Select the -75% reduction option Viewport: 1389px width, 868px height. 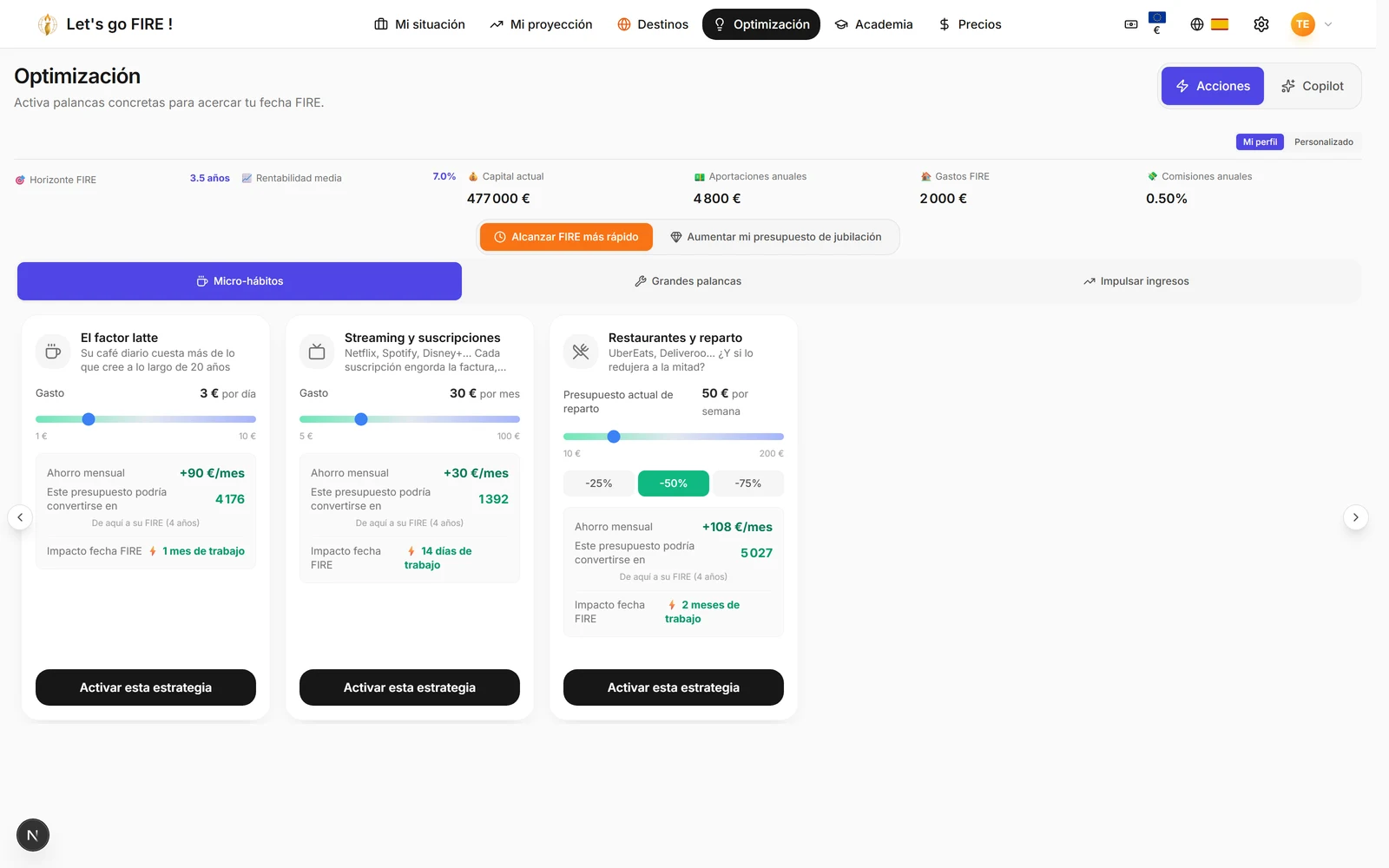pos(748,483)
